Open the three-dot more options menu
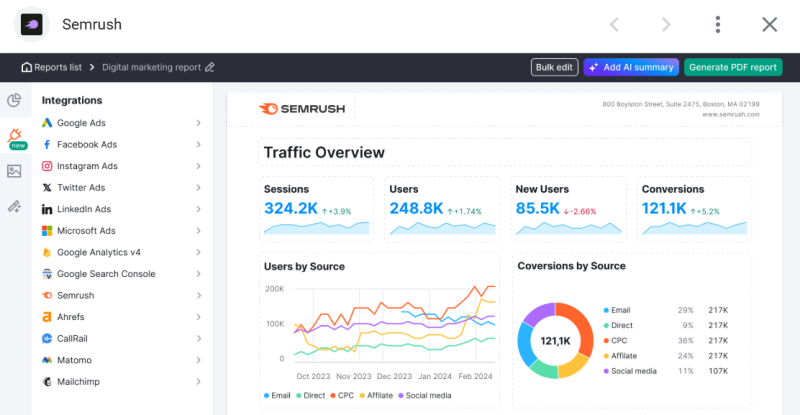The image size is (800, 415). [x=718, y=25]
